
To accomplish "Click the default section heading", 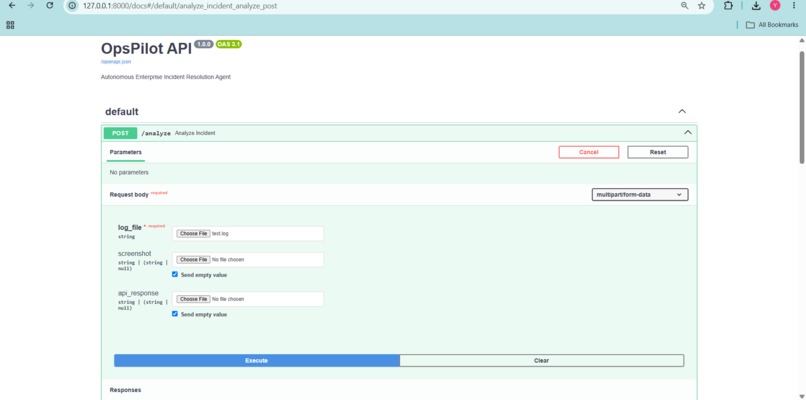I will pos(122,112).
